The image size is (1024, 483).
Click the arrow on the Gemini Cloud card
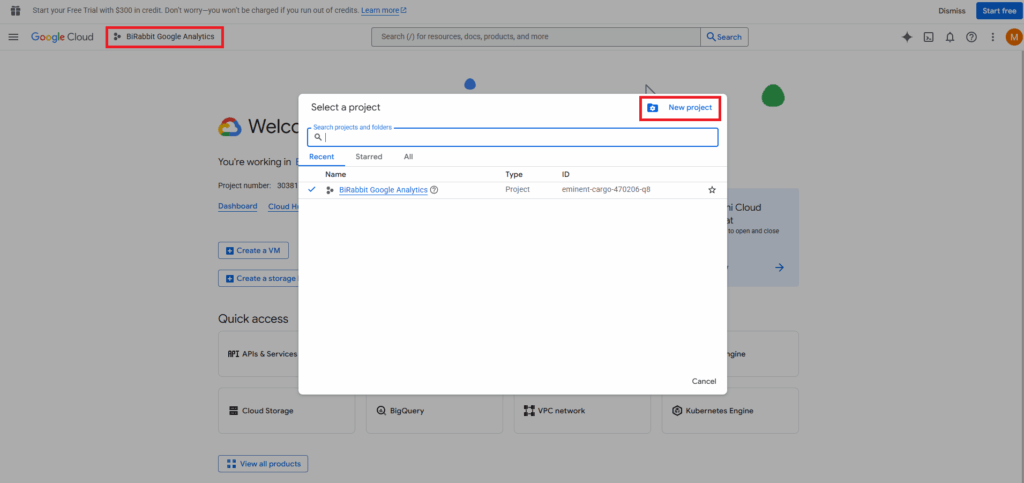tap(779, 268)
